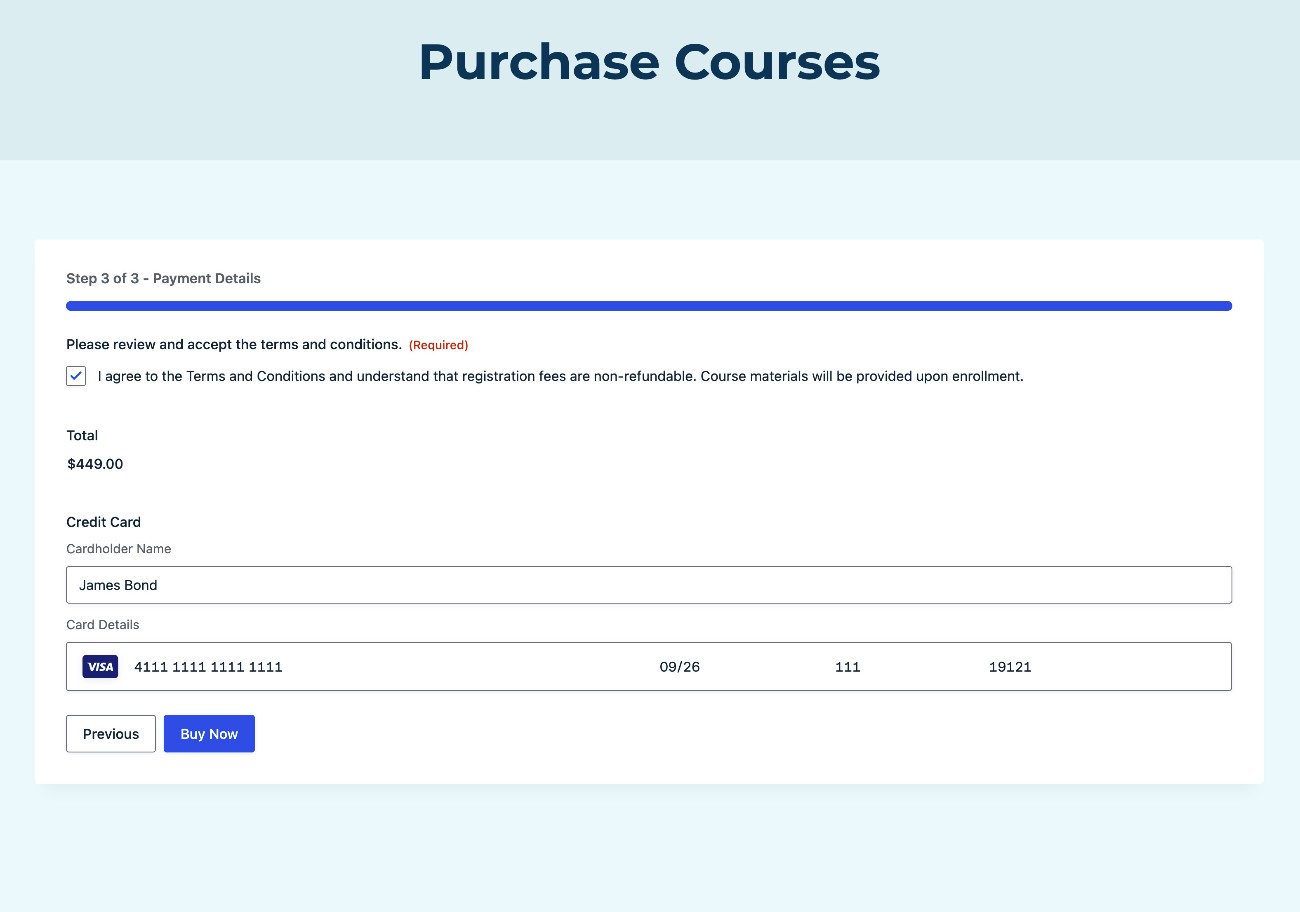This screenshot has height=912, width=1300.
Task: Select the ZIP code field showing 19121
Action: coord(1009,666)
